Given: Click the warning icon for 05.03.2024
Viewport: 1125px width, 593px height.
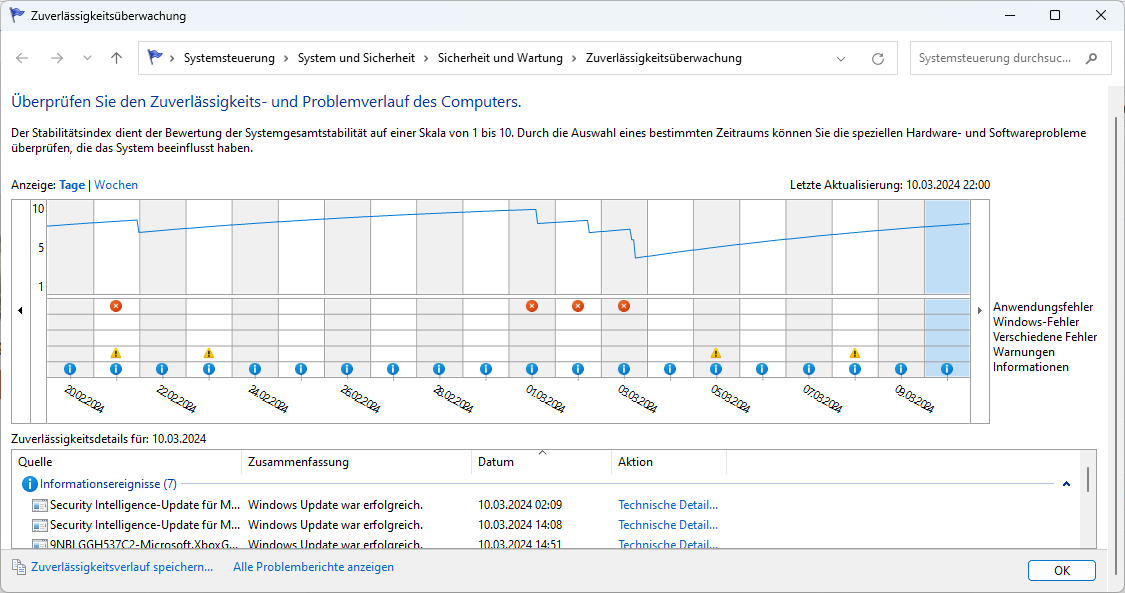Looking at the screenshot, I should point(716,353).
